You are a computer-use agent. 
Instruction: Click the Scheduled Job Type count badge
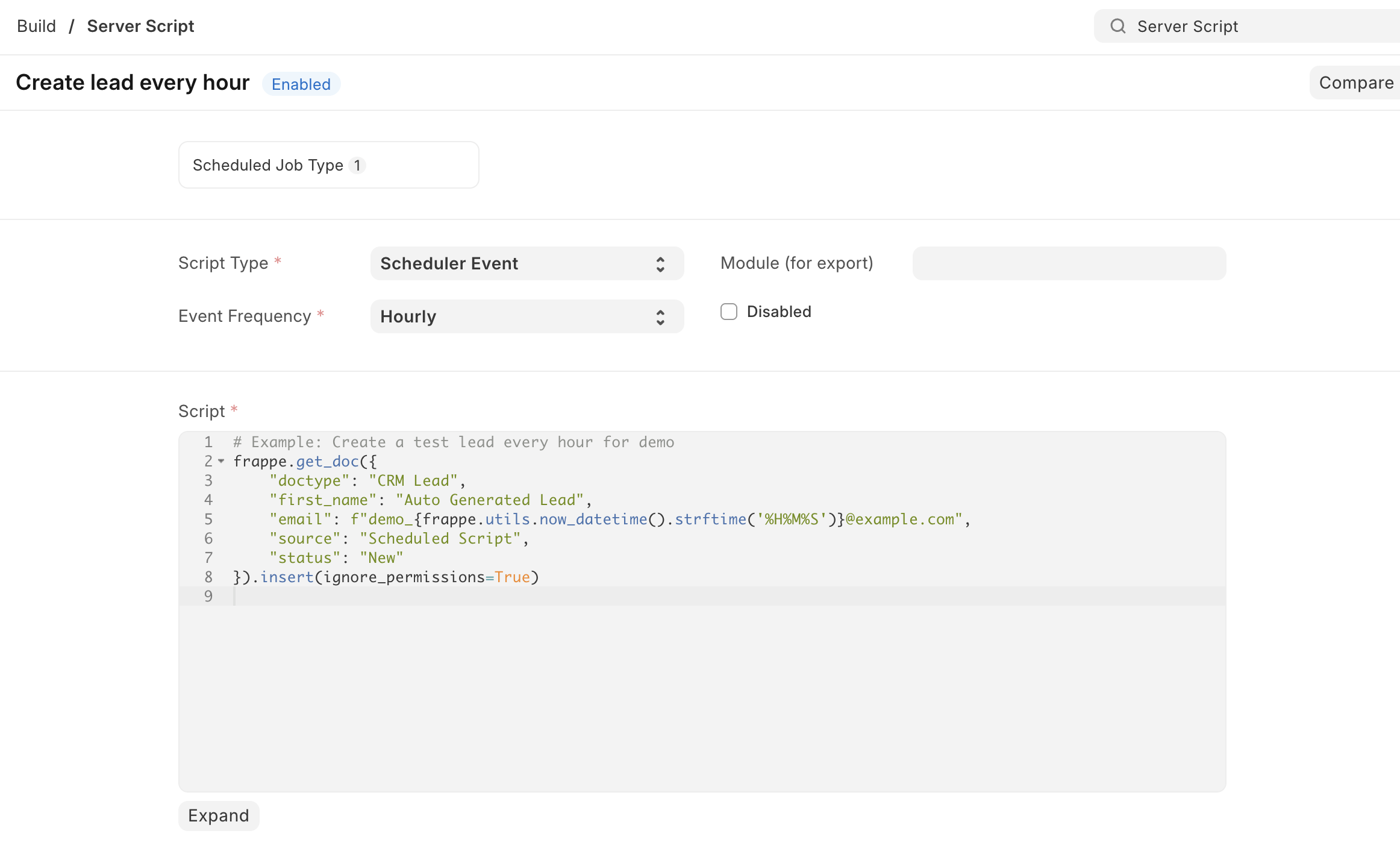tap(357, 165)
